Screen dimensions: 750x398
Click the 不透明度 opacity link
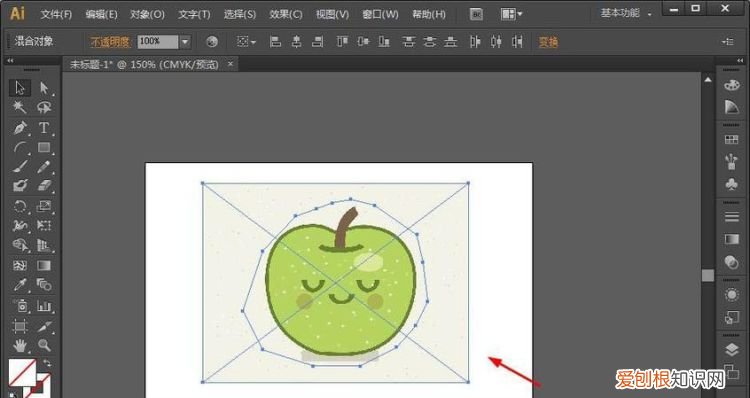tap(110, 42)
